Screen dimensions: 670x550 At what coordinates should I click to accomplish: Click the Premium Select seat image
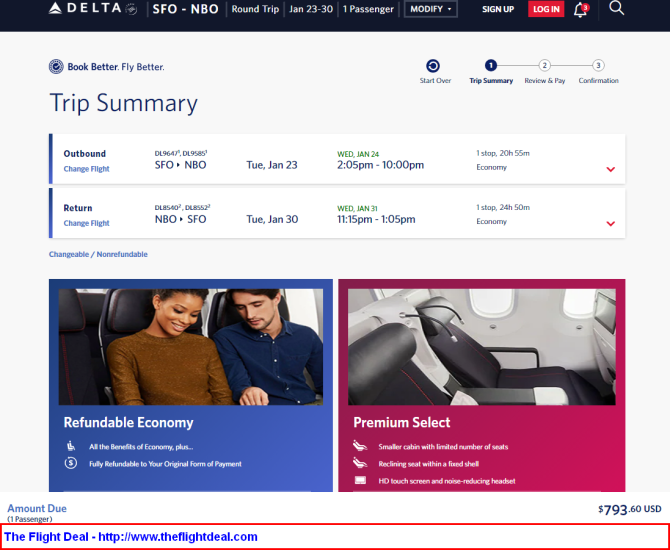481,346
